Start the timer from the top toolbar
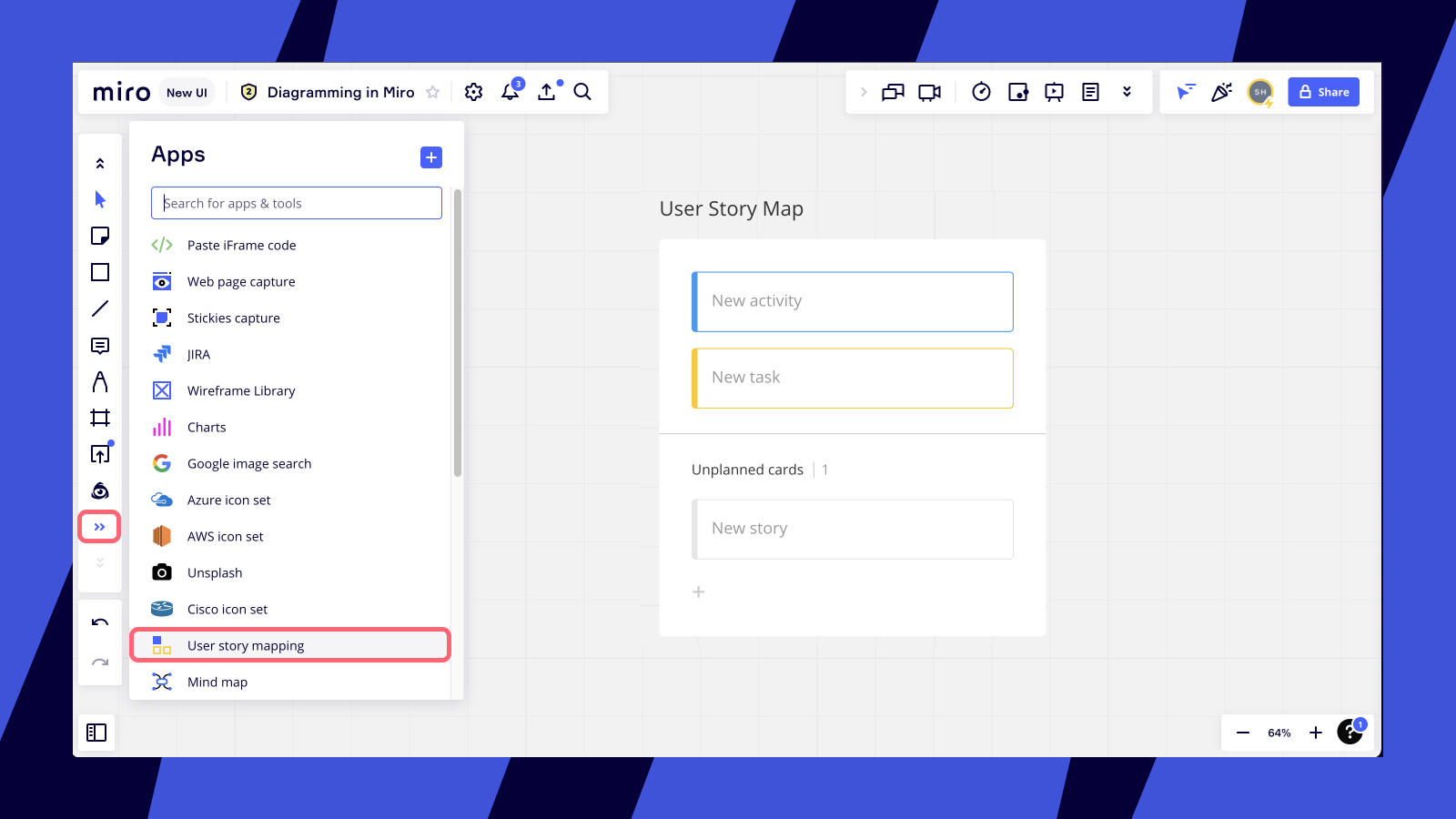Viewport: 1456px width, 819px height. click(982, 92)
